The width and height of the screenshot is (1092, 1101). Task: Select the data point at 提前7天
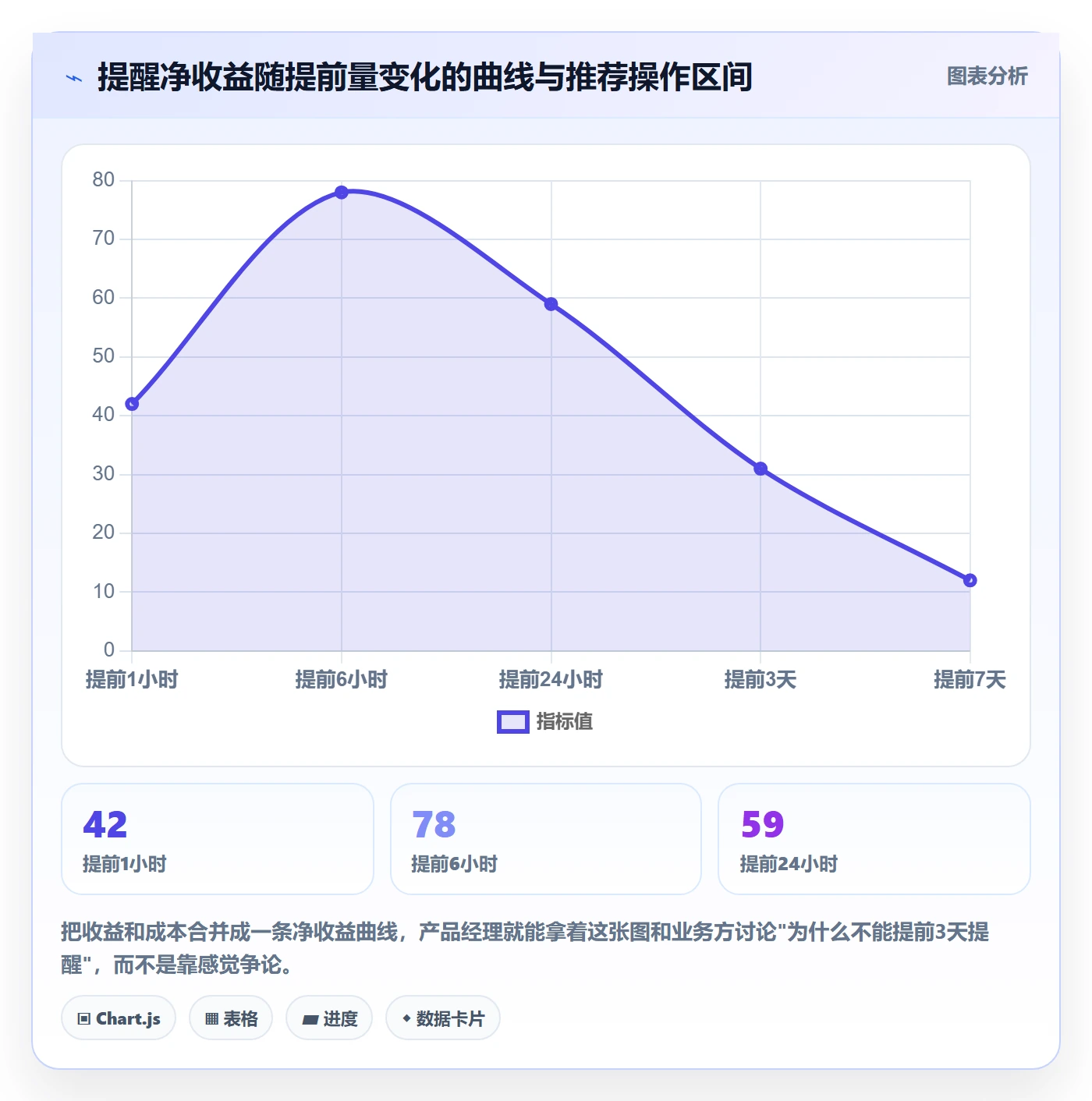[970, 580]
